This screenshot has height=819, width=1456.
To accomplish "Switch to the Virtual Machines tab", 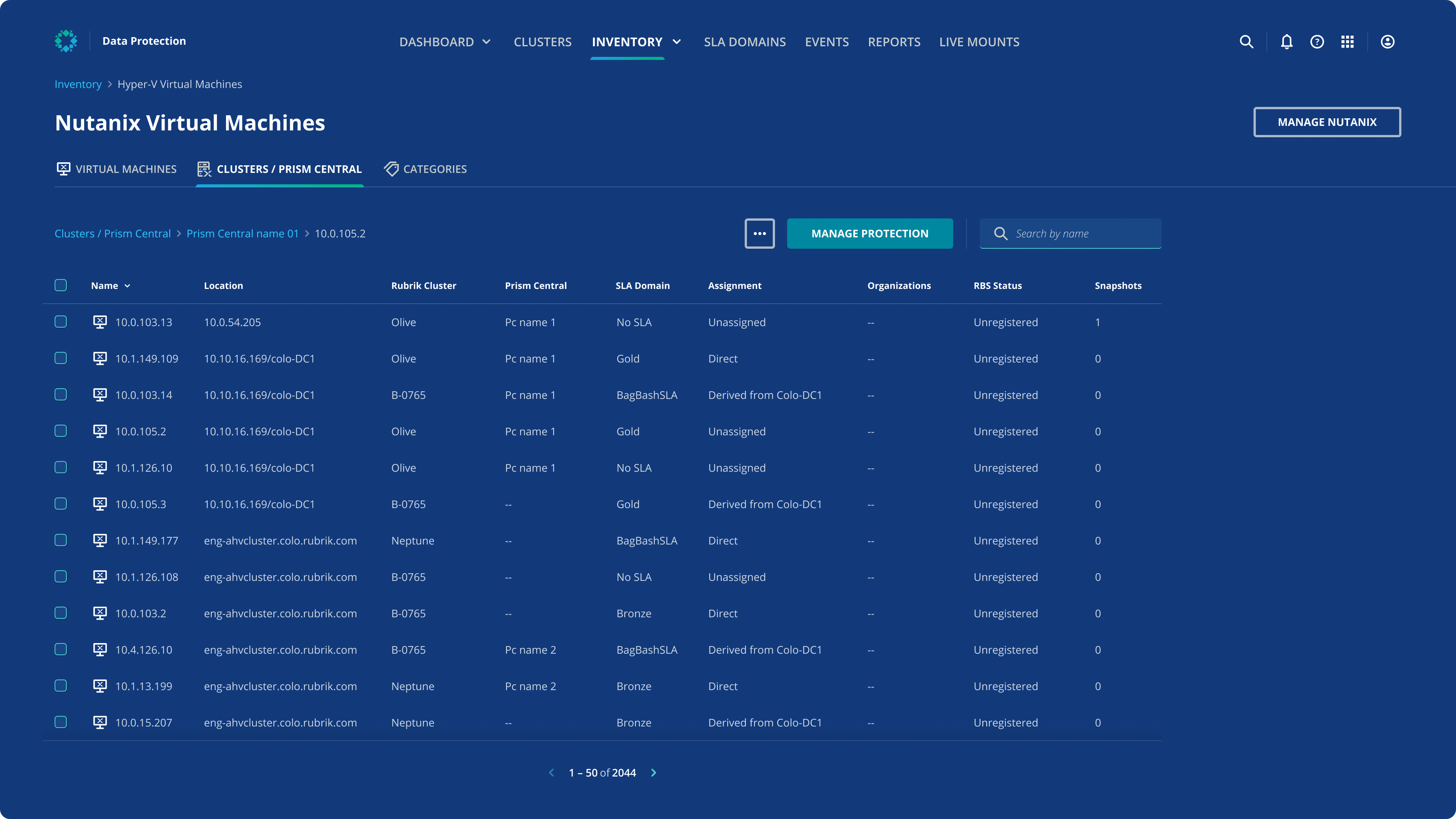I will [x=116, y=169].
